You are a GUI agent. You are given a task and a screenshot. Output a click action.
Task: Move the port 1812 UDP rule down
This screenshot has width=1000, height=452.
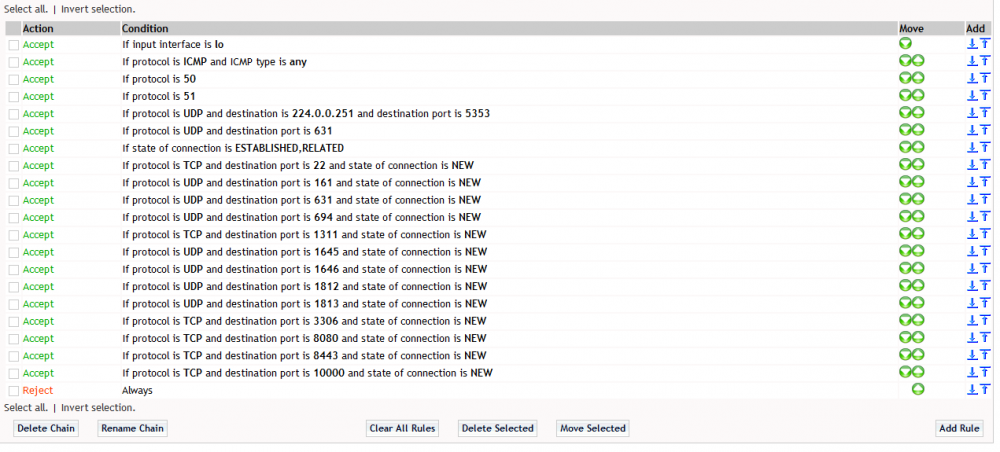(905, 286)
